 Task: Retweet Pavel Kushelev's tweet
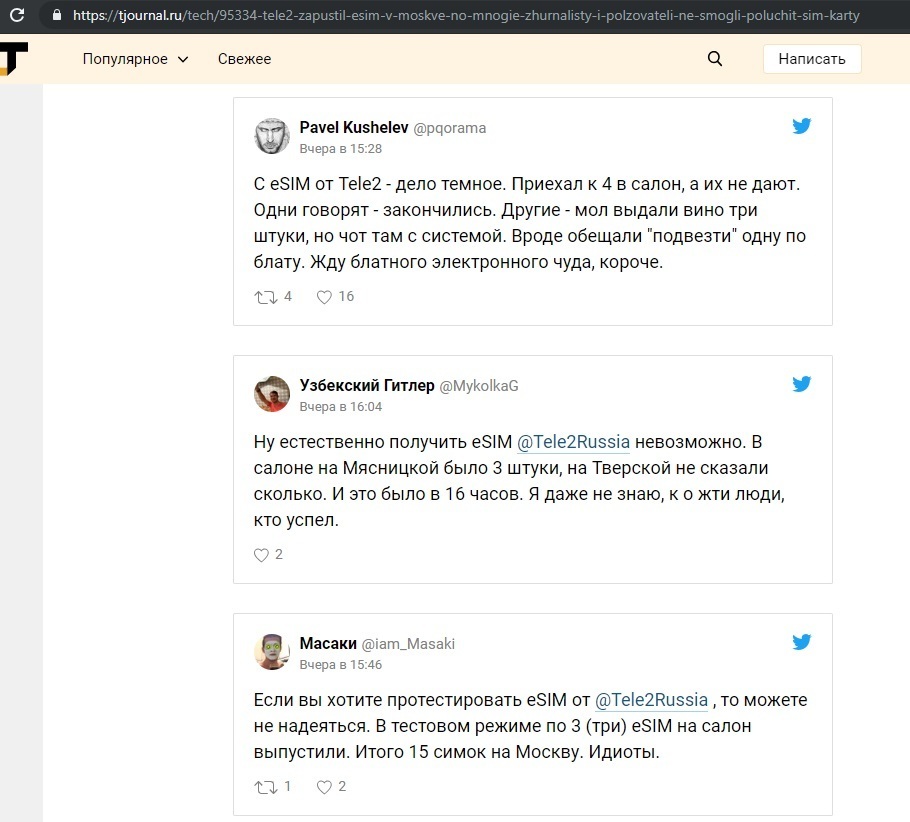pyautogui.click(x=266, y=297)
